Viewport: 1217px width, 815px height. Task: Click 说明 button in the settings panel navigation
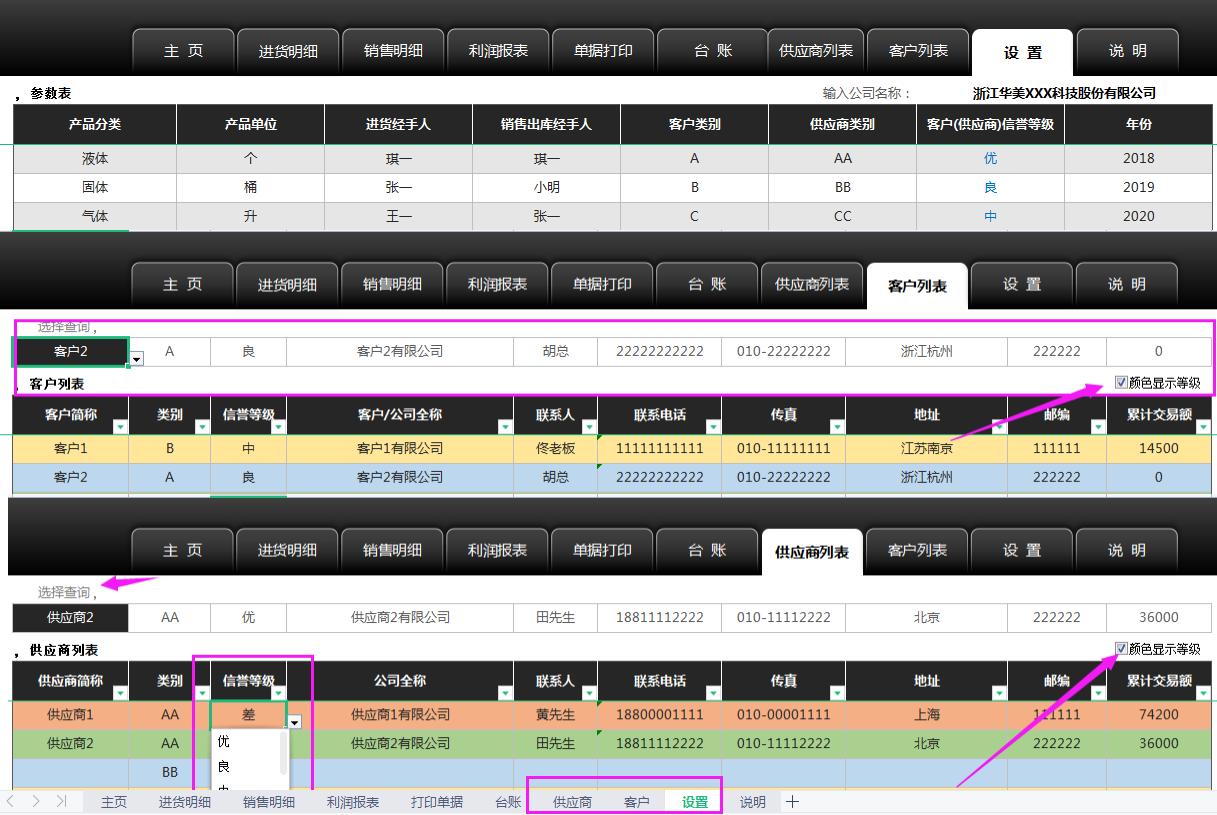1127,51
